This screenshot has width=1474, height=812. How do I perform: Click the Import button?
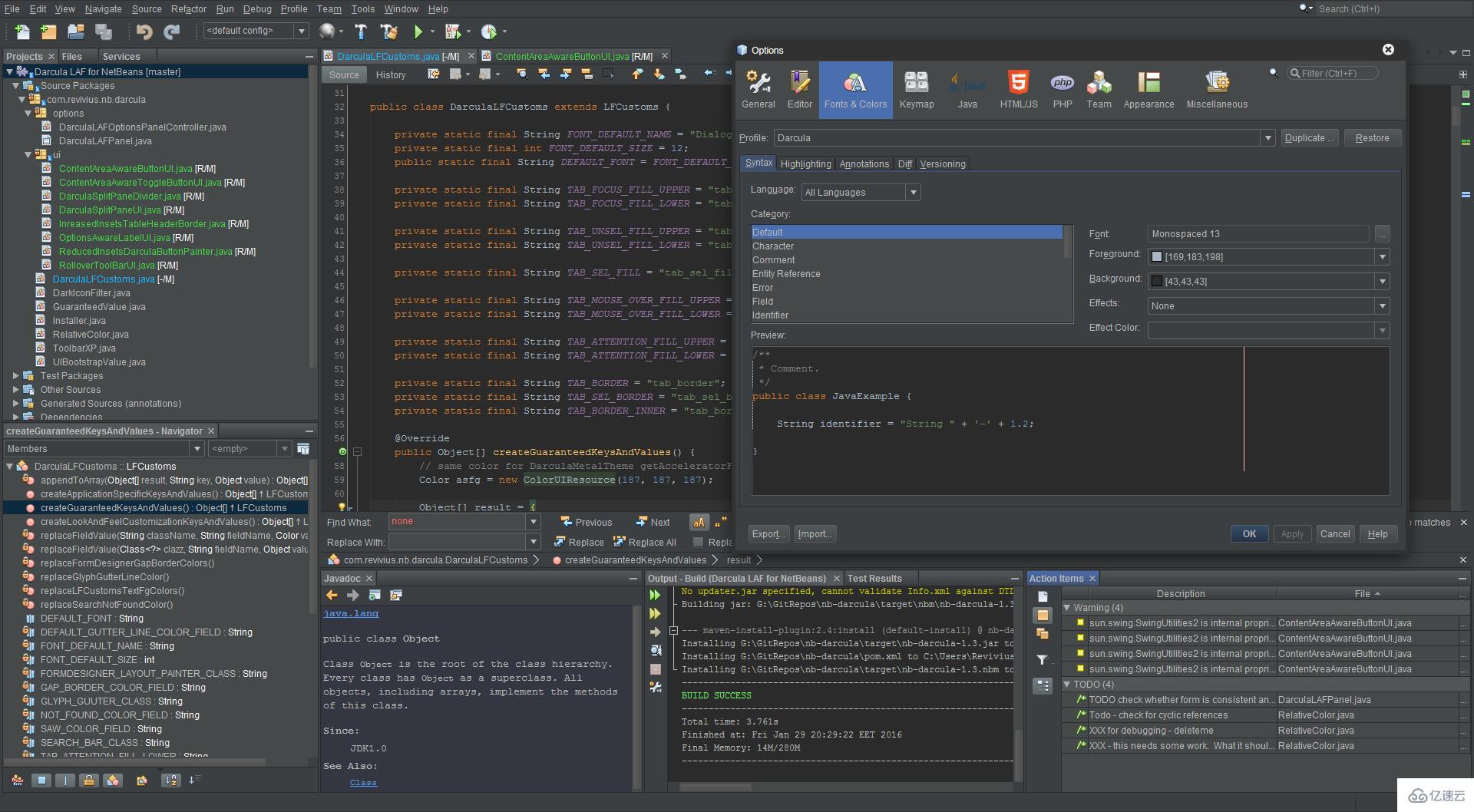(x=814, y=534)
